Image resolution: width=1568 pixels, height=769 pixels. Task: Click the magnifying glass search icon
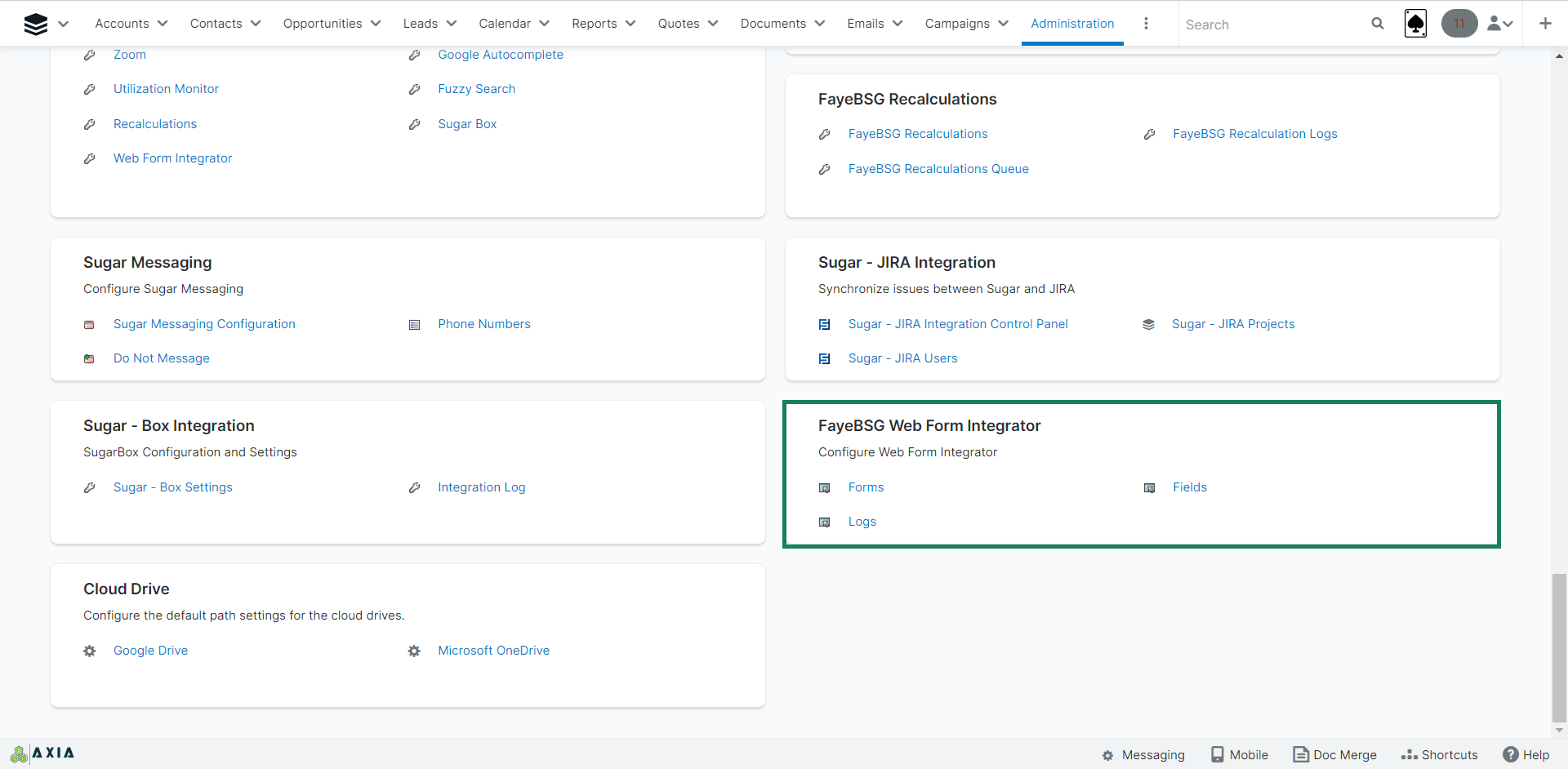[1378, 24]
